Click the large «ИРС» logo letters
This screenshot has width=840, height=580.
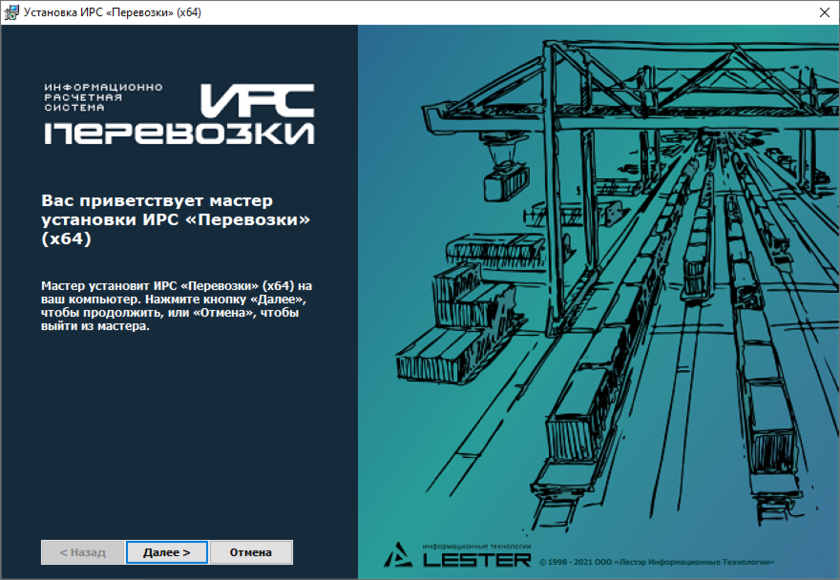[x=257, y=98]
